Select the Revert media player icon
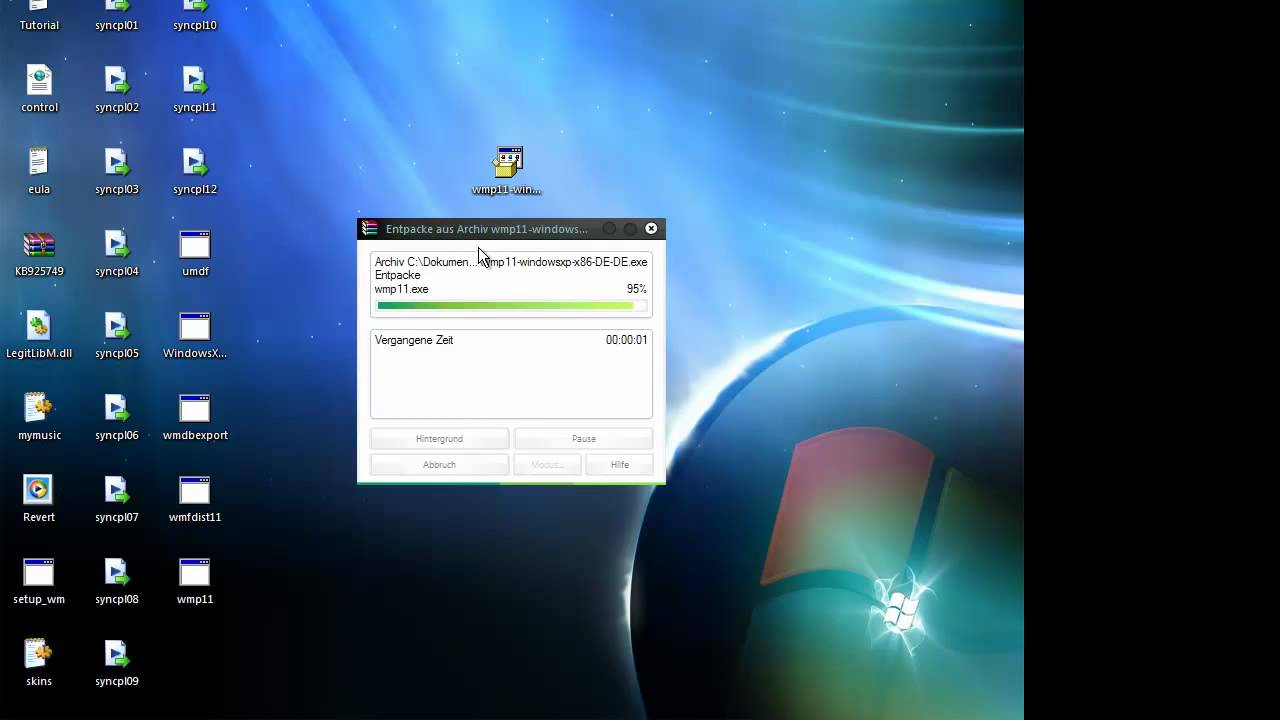The image size is (1280, 720). click(x=39, y=498)
